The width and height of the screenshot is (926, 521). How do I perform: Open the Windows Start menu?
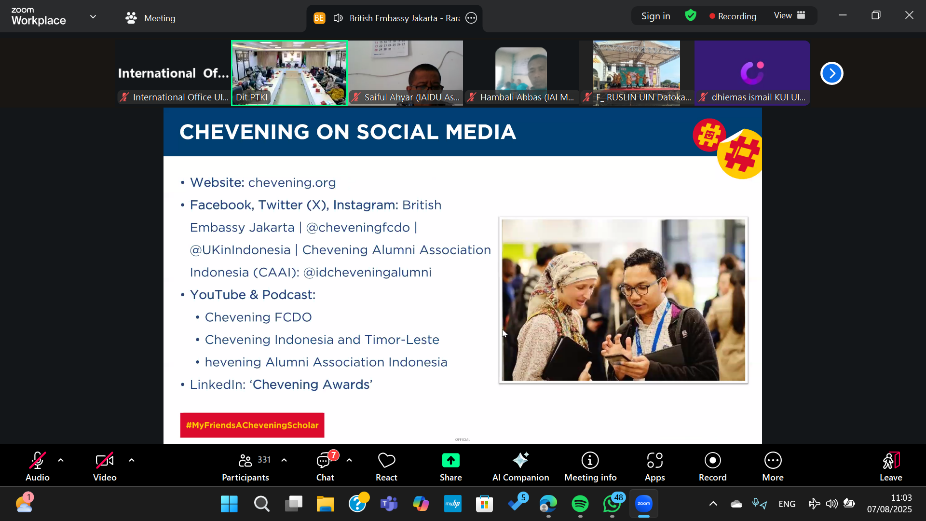click(229, 504)
